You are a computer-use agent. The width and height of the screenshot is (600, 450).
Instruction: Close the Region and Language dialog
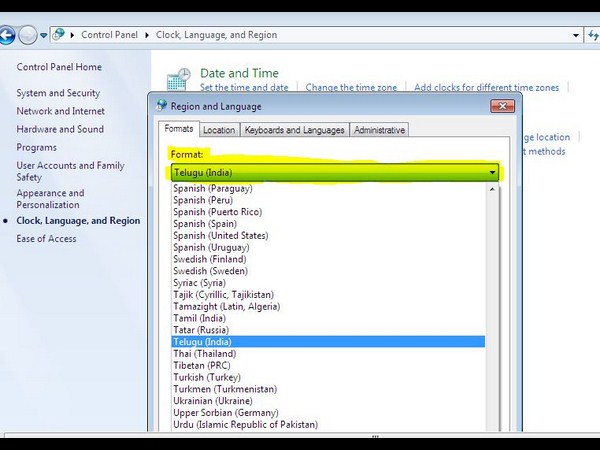coord(502,106)
